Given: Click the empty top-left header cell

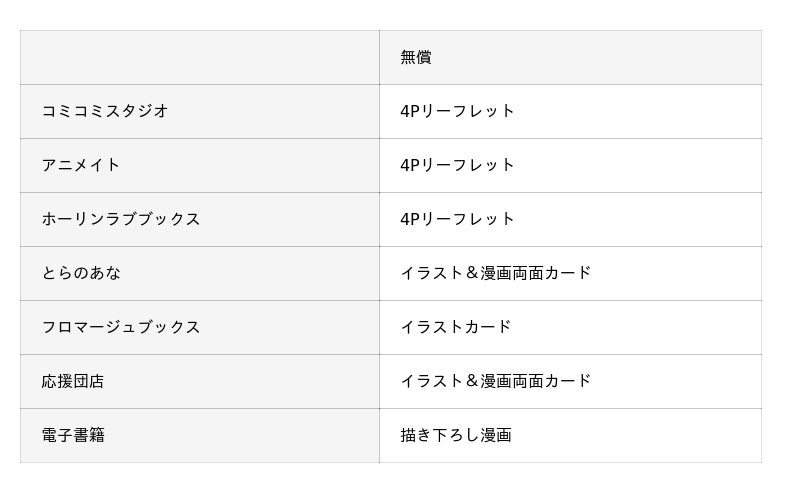Looking at the screenshot, I should click(x=199, y=57).
